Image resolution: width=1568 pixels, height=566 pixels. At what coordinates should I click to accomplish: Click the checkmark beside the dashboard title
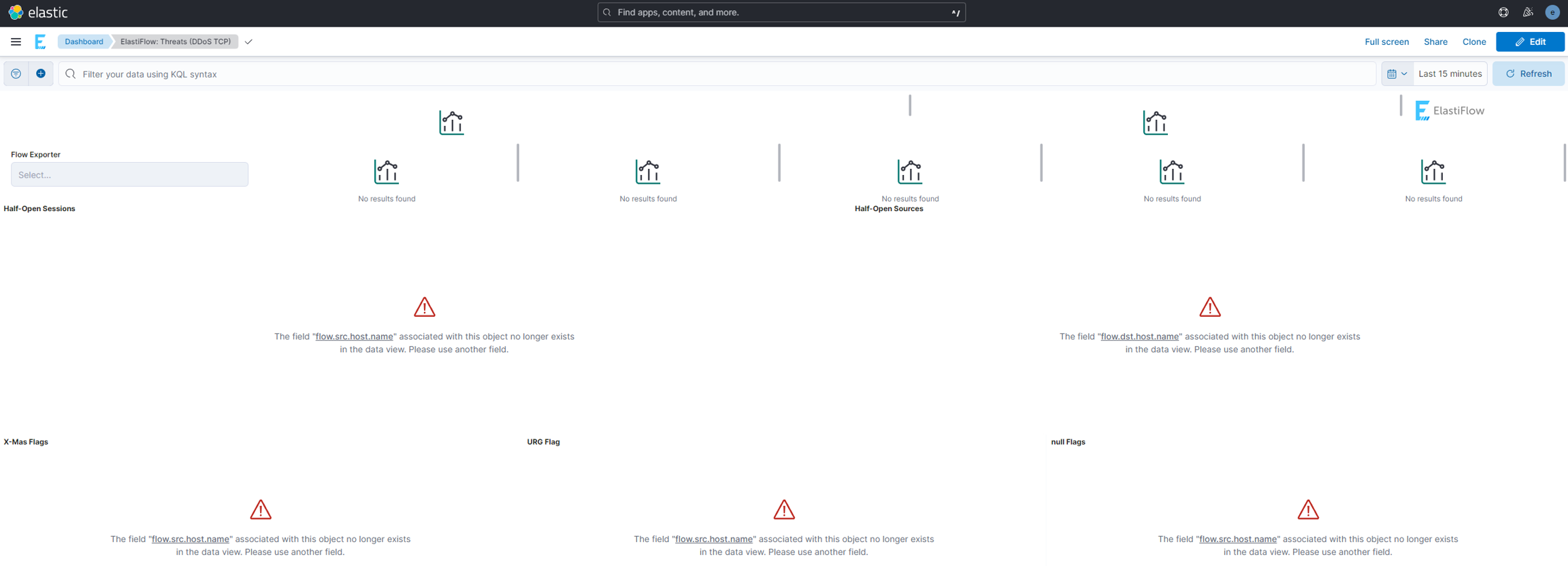click(x=249, y=42)
